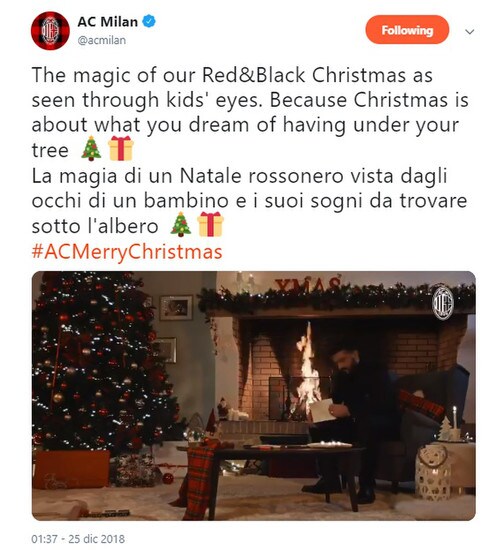
Task: Click the Christmas tree emoji after 'tree'
Action: point(91,149)
